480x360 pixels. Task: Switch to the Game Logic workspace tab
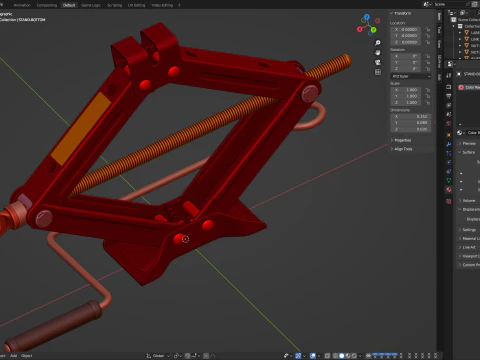[91, 5]
